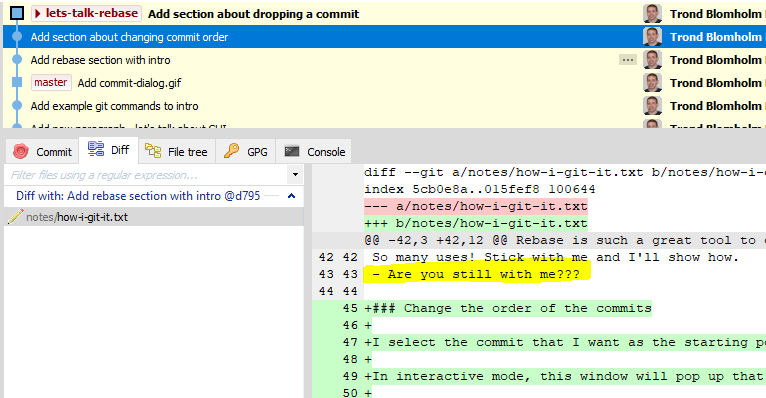Click the graph node of 'Add rebase section' commit
Screen dimensions: 766x398
click(x=17, y=60)
